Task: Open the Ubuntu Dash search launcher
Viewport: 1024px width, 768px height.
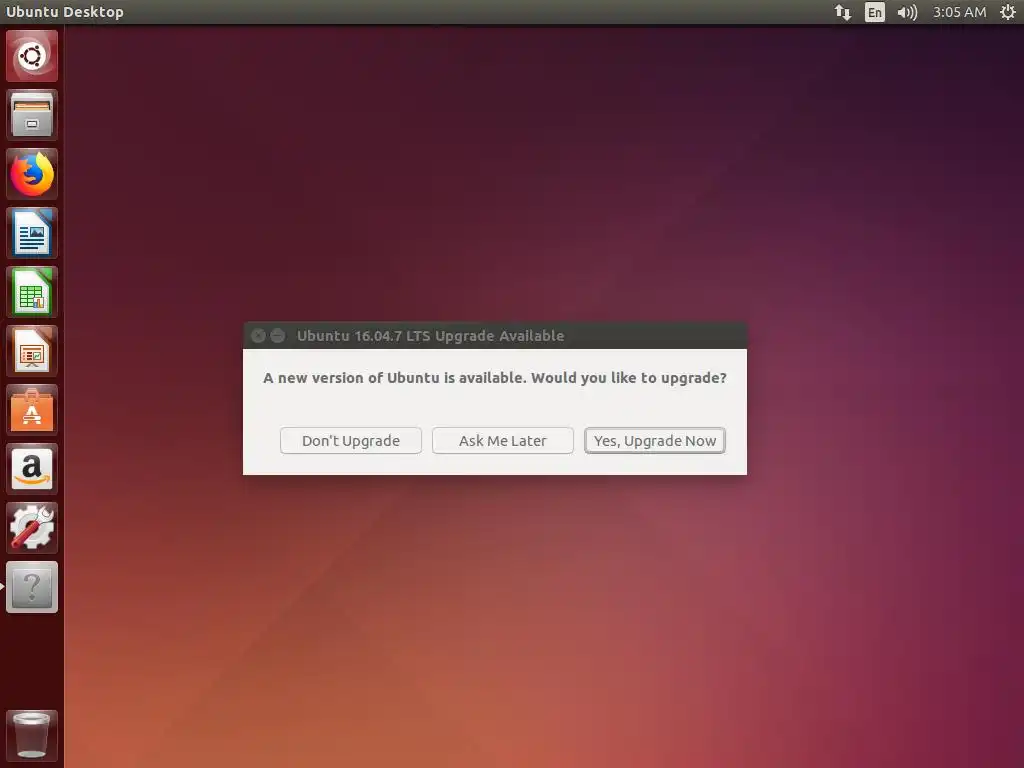Action: (x=31, y=56)
